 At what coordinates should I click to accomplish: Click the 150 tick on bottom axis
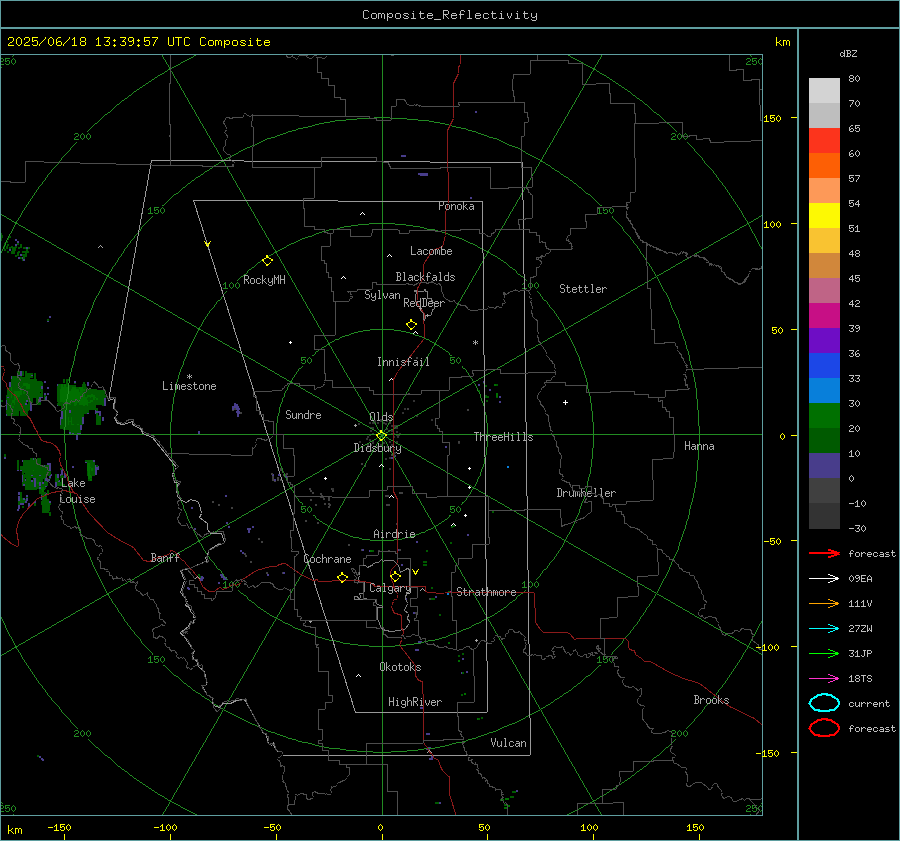click(695, 827)
